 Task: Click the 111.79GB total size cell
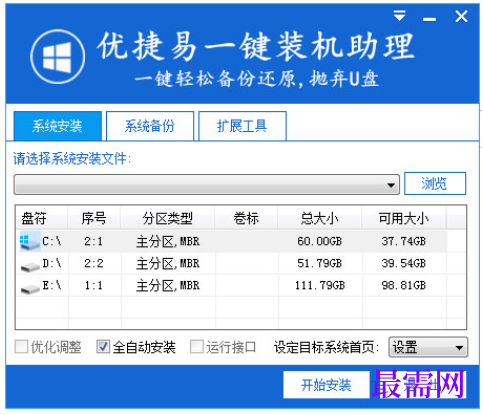pyautogui.click(x=320, y=285)
